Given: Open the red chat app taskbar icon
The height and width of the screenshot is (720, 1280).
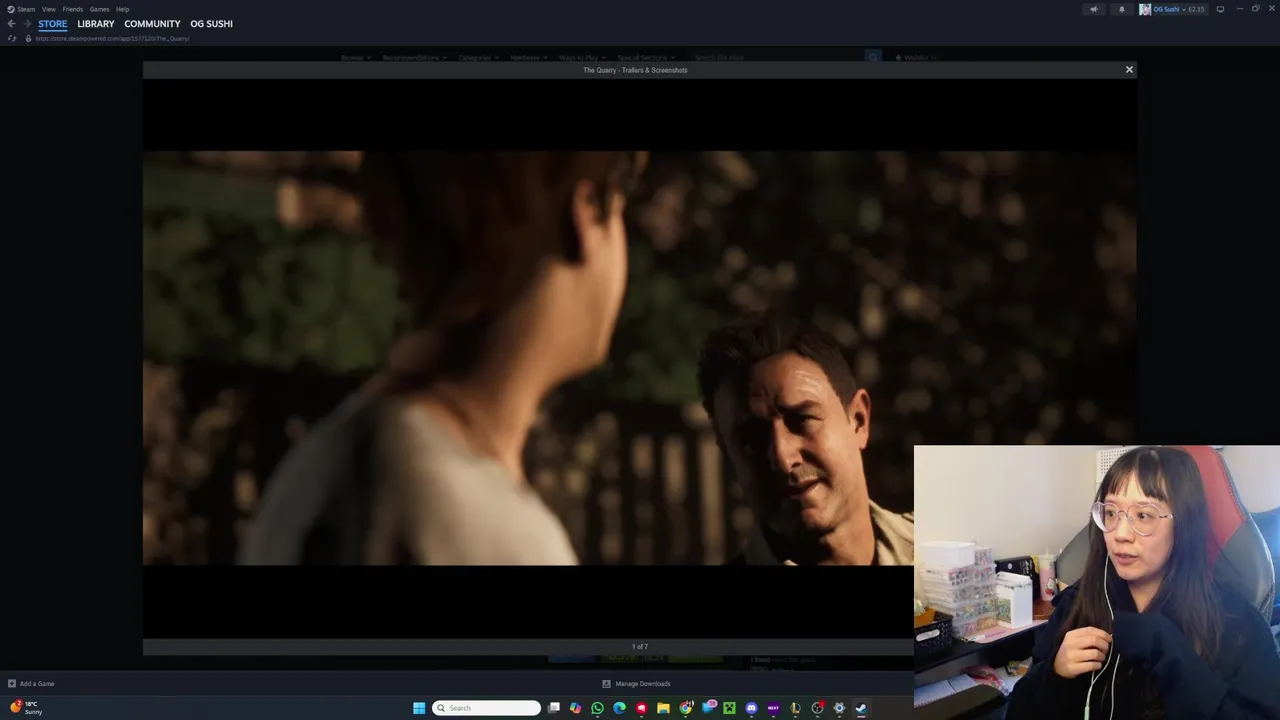Looking at the screenshot, I should (641, 708).
